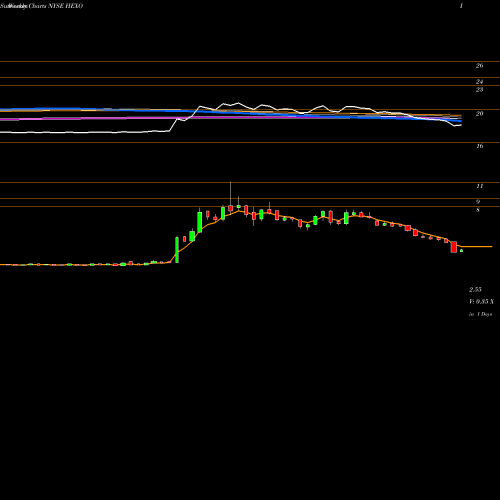Click the 'I' label at top right

461,6
